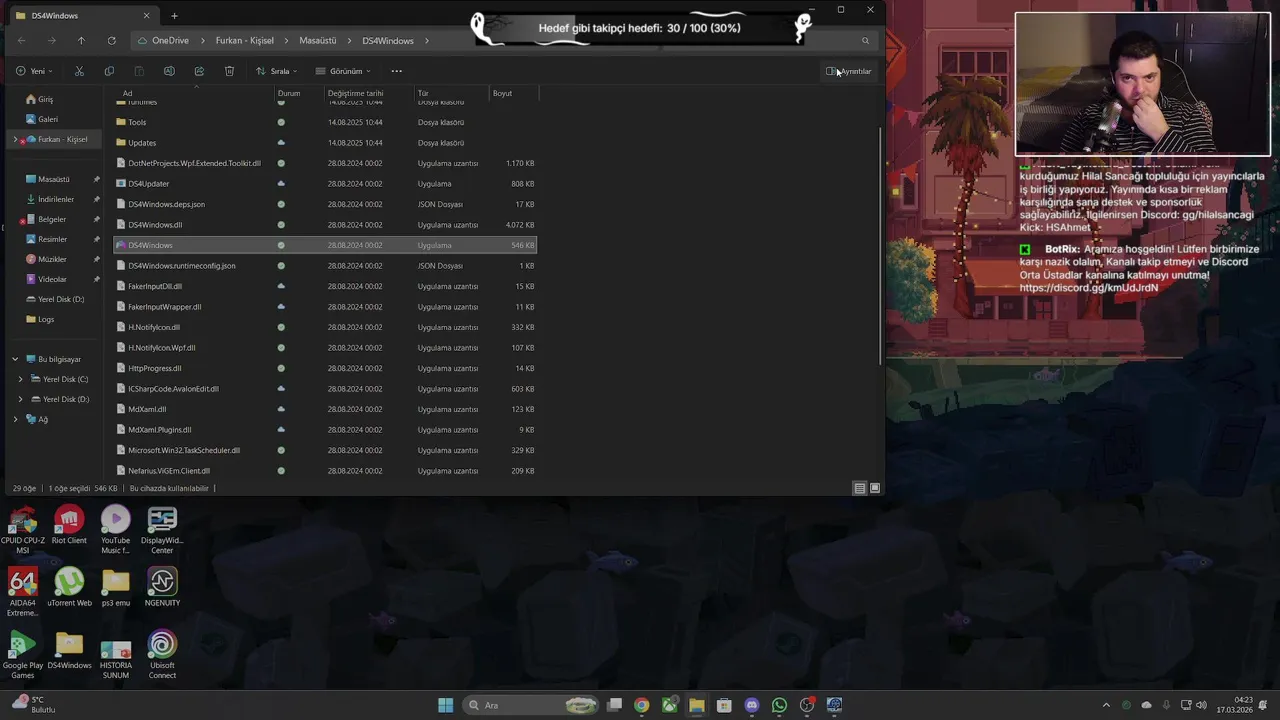The image size is (1280, 720).
Task: Sort by the Ad column header
Action: (x=194, y=93)
